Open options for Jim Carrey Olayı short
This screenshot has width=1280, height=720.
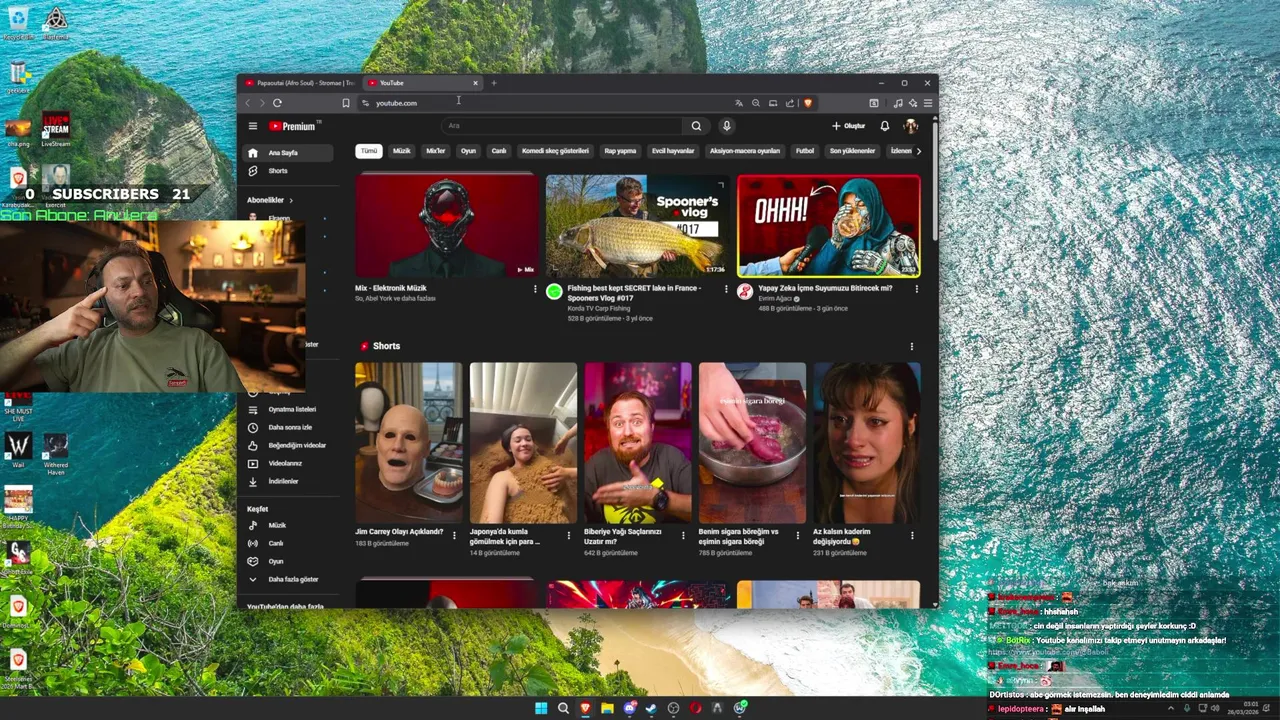point(454,535)
